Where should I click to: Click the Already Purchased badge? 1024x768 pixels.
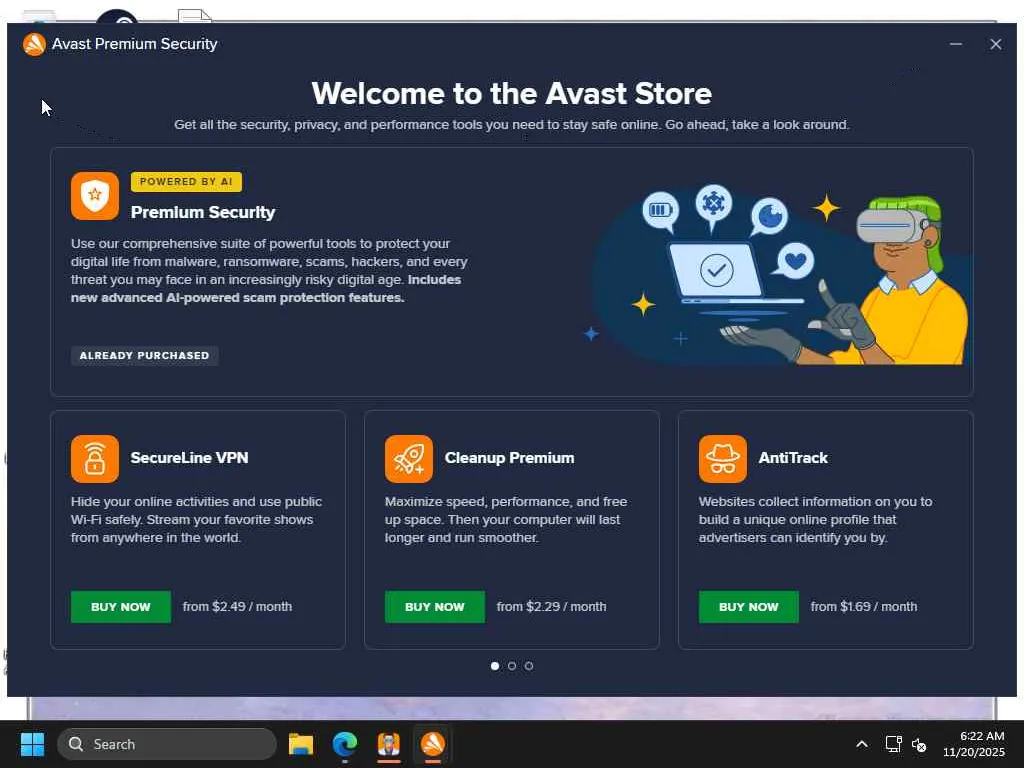[144, 355]
